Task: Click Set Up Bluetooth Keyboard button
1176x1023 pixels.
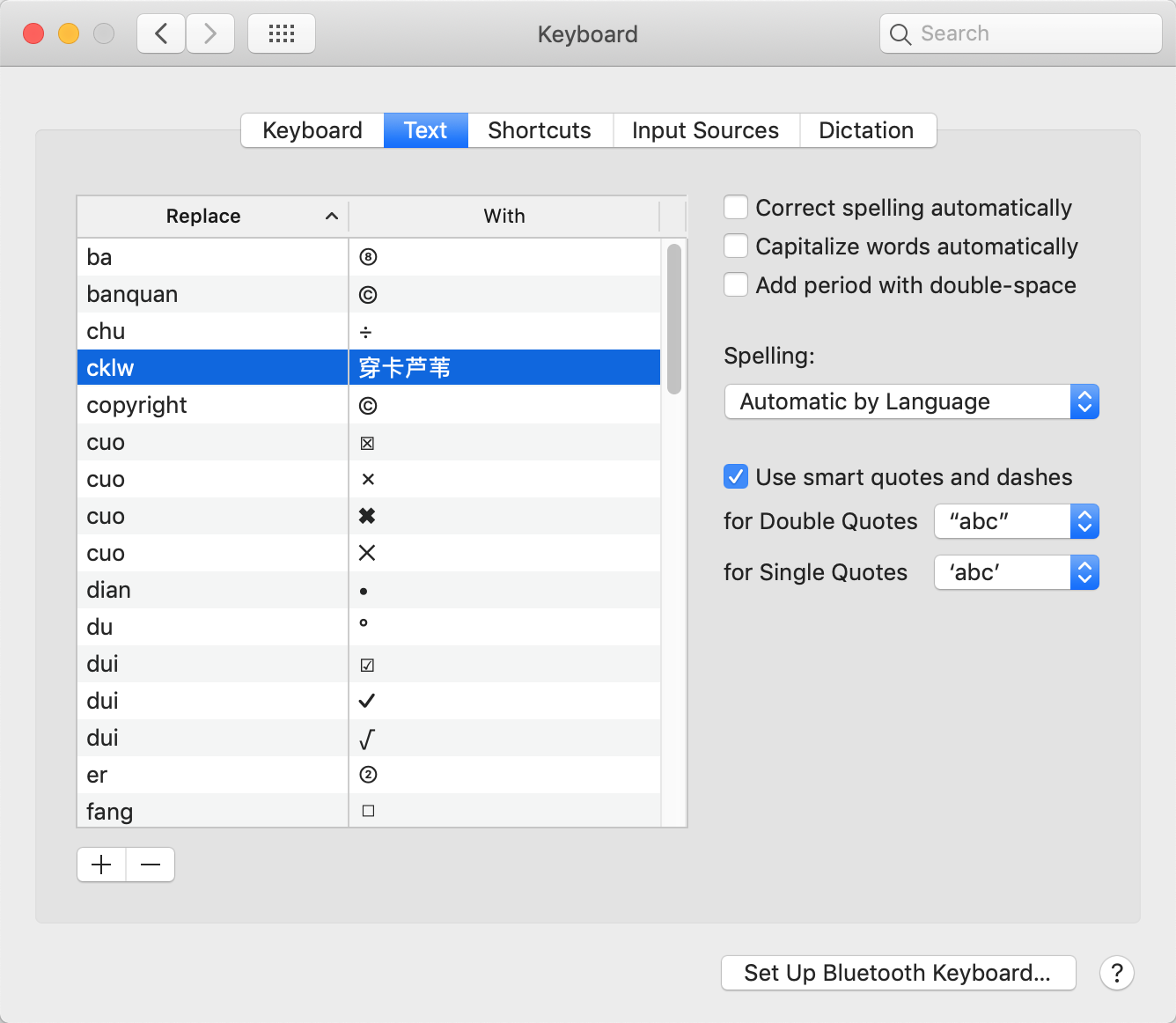Action: coord(898,973)
